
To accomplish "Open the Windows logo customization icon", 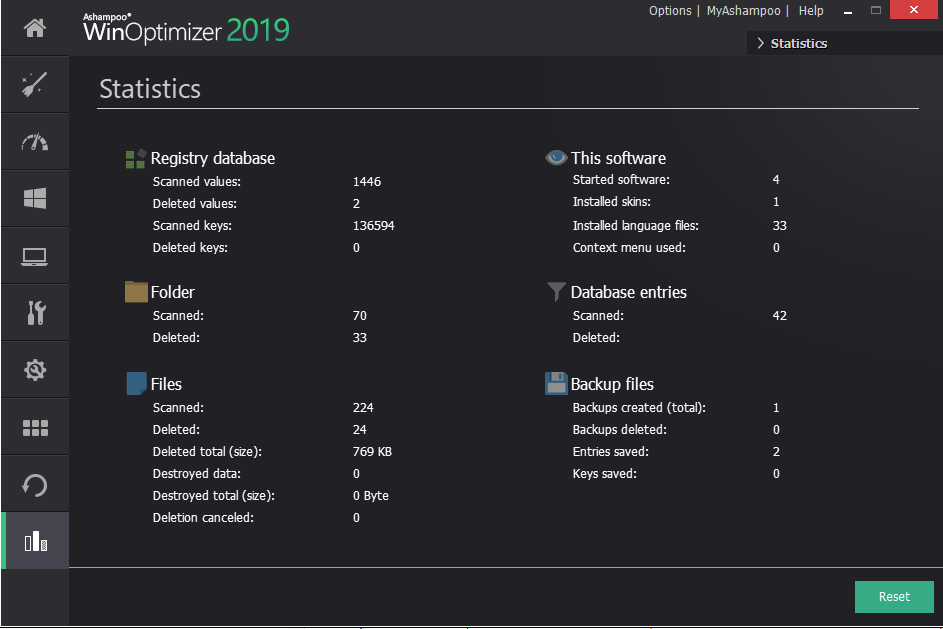I will 35,198.
